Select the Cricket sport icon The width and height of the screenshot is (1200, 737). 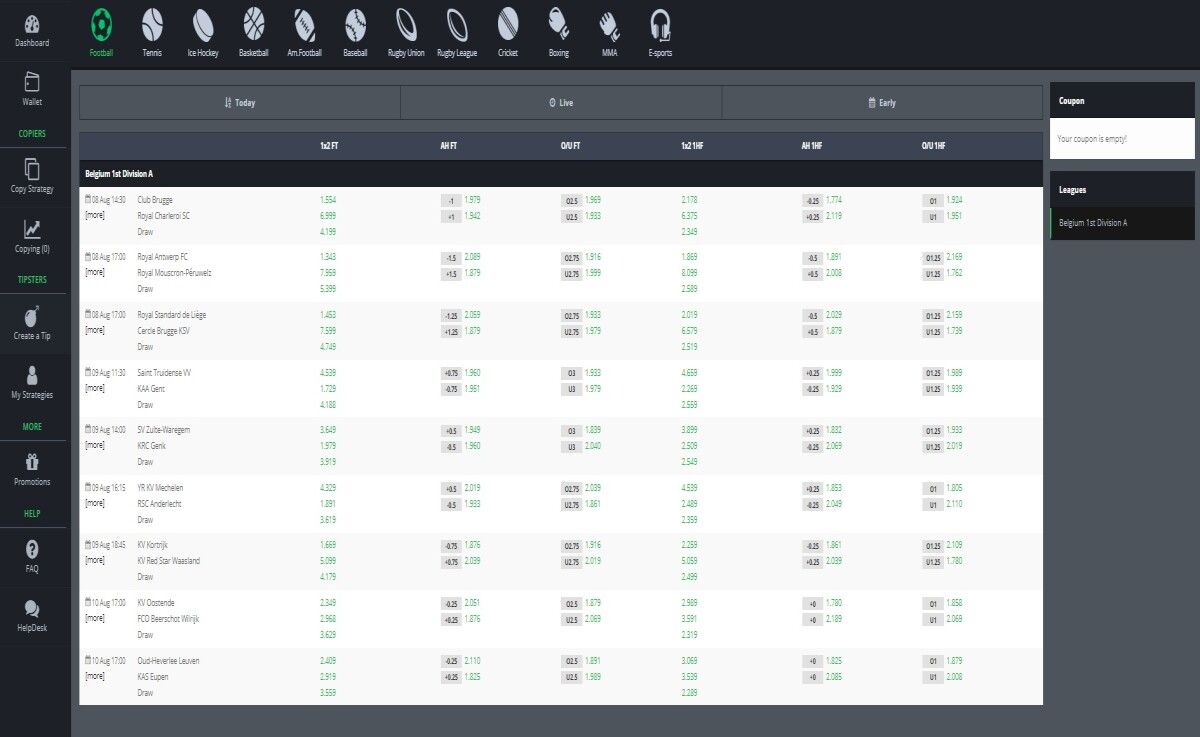click(x=508, y=23)
